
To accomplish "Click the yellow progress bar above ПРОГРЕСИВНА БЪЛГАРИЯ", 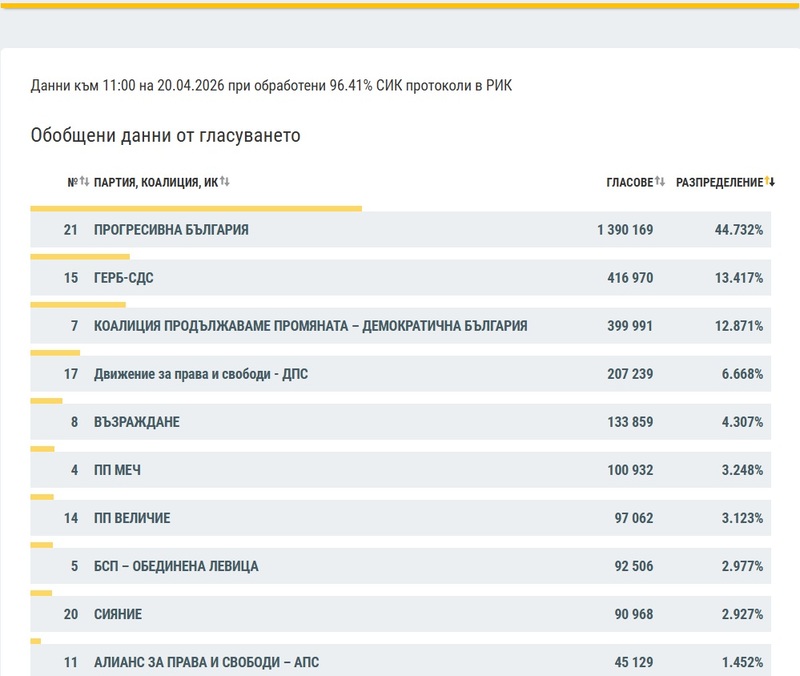I will coord(200,209).
